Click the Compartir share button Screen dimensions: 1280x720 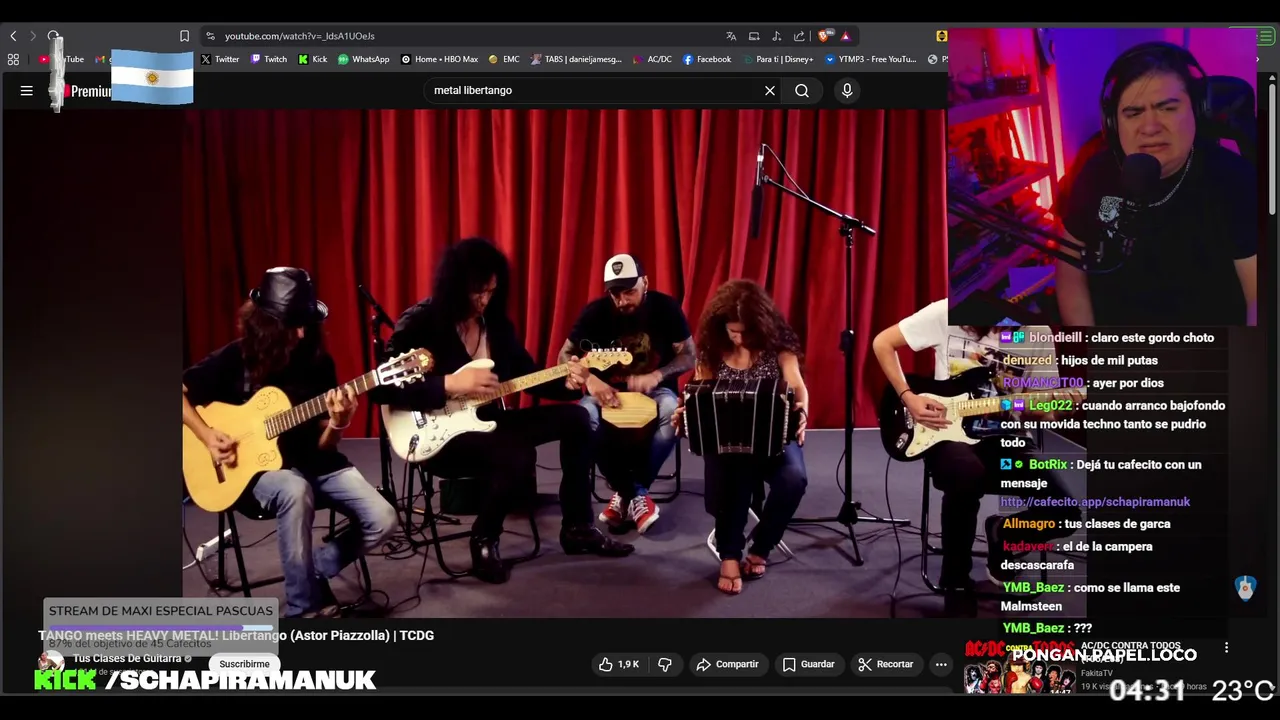click(x=727, y=664)
